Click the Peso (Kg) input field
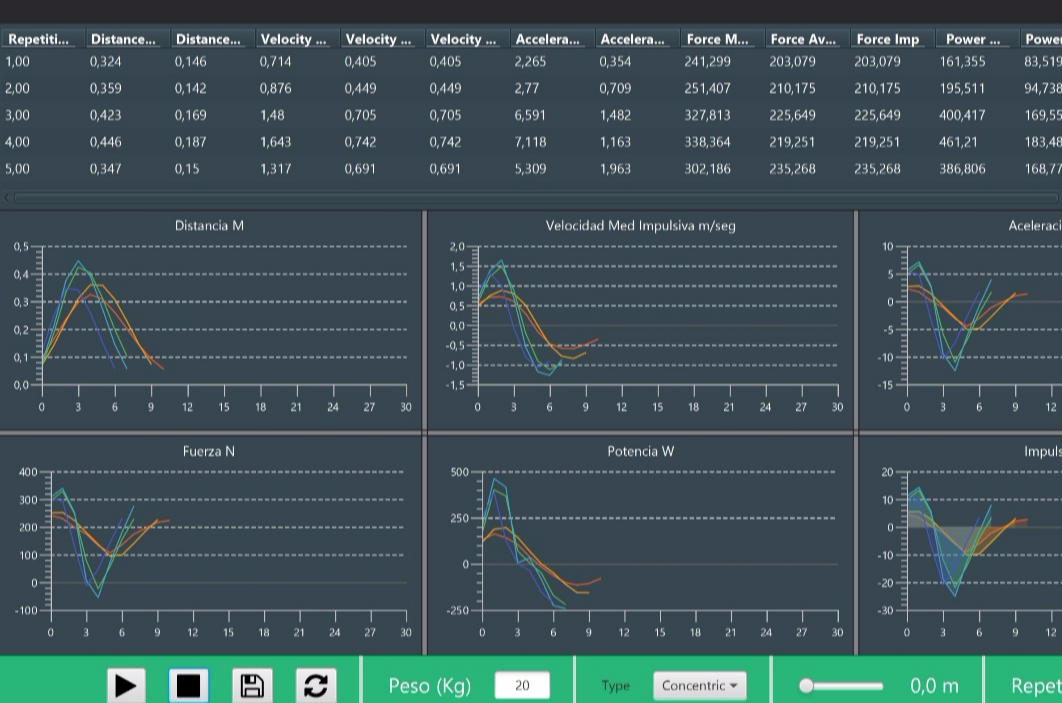 pos(521,685)
